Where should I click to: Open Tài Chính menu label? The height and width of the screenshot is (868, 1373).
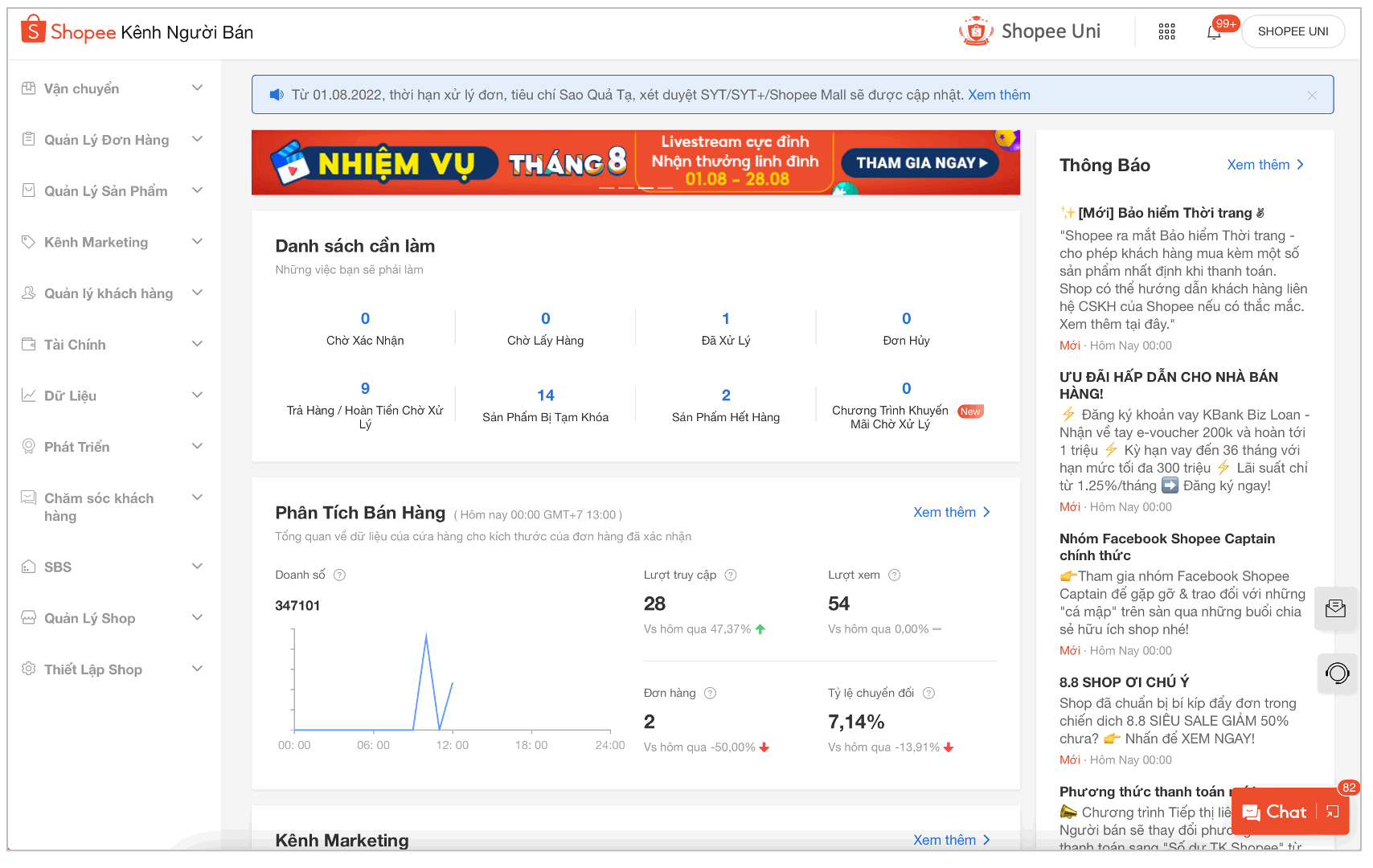75,345
